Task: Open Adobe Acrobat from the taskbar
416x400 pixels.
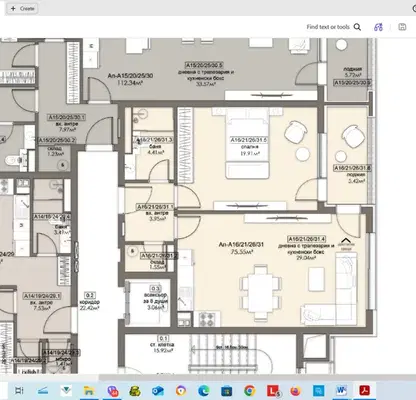Action: coord(364,390)
